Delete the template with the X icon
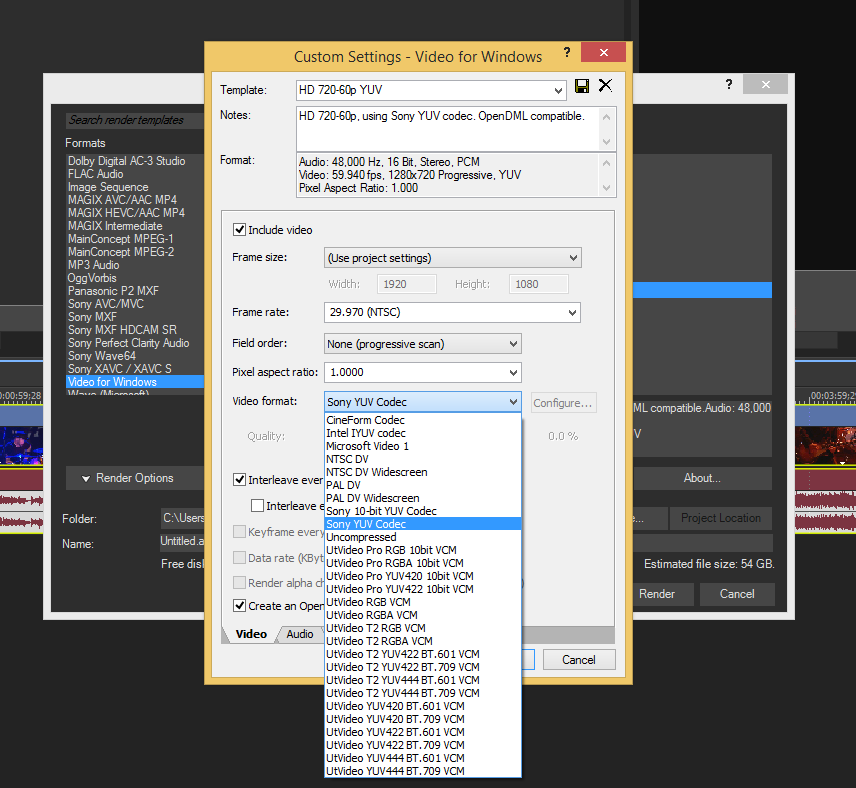 pos(605,86)
